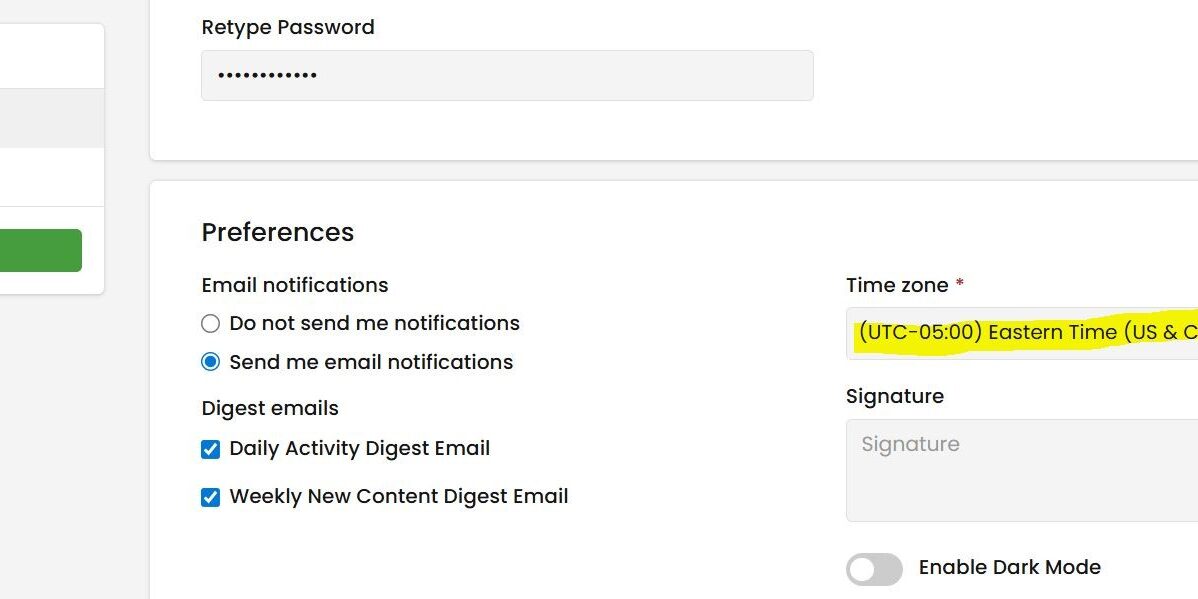Click the Retype Password input field

pyautogui.click(x=507, y=76)
